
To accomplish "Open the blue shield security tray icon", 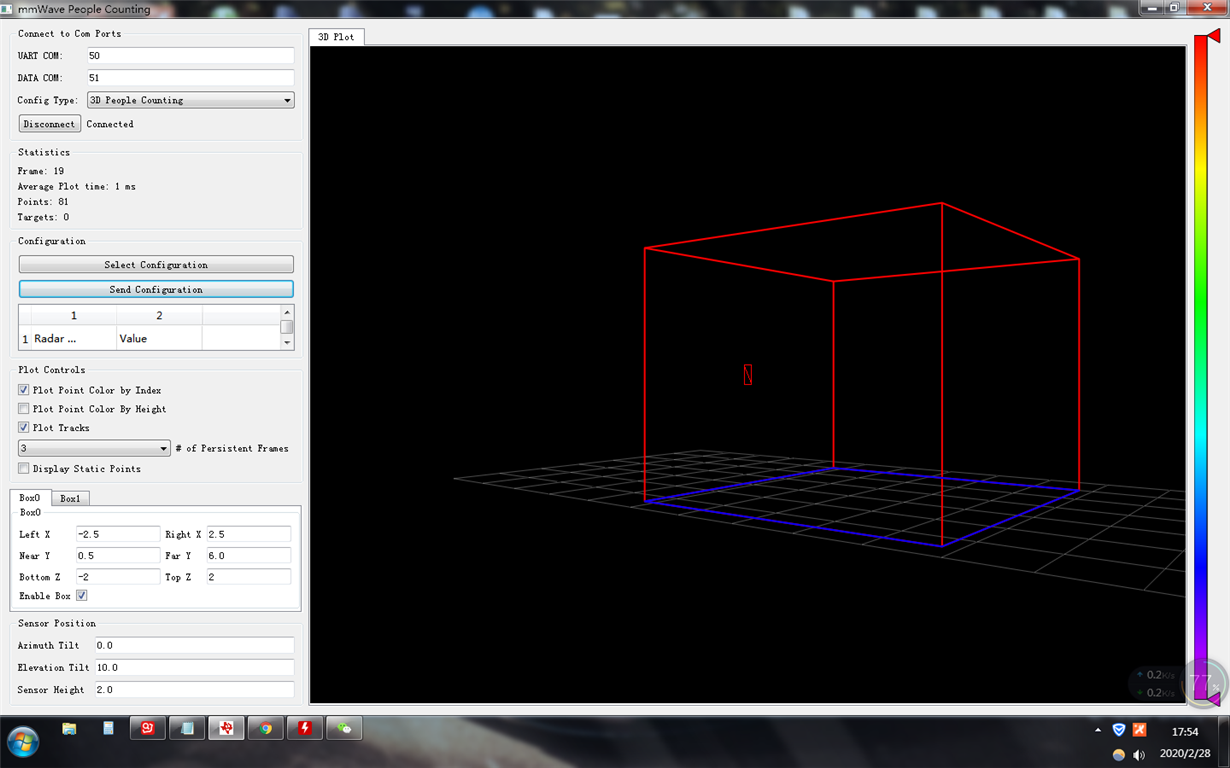I will click(x=1119, y=730).
